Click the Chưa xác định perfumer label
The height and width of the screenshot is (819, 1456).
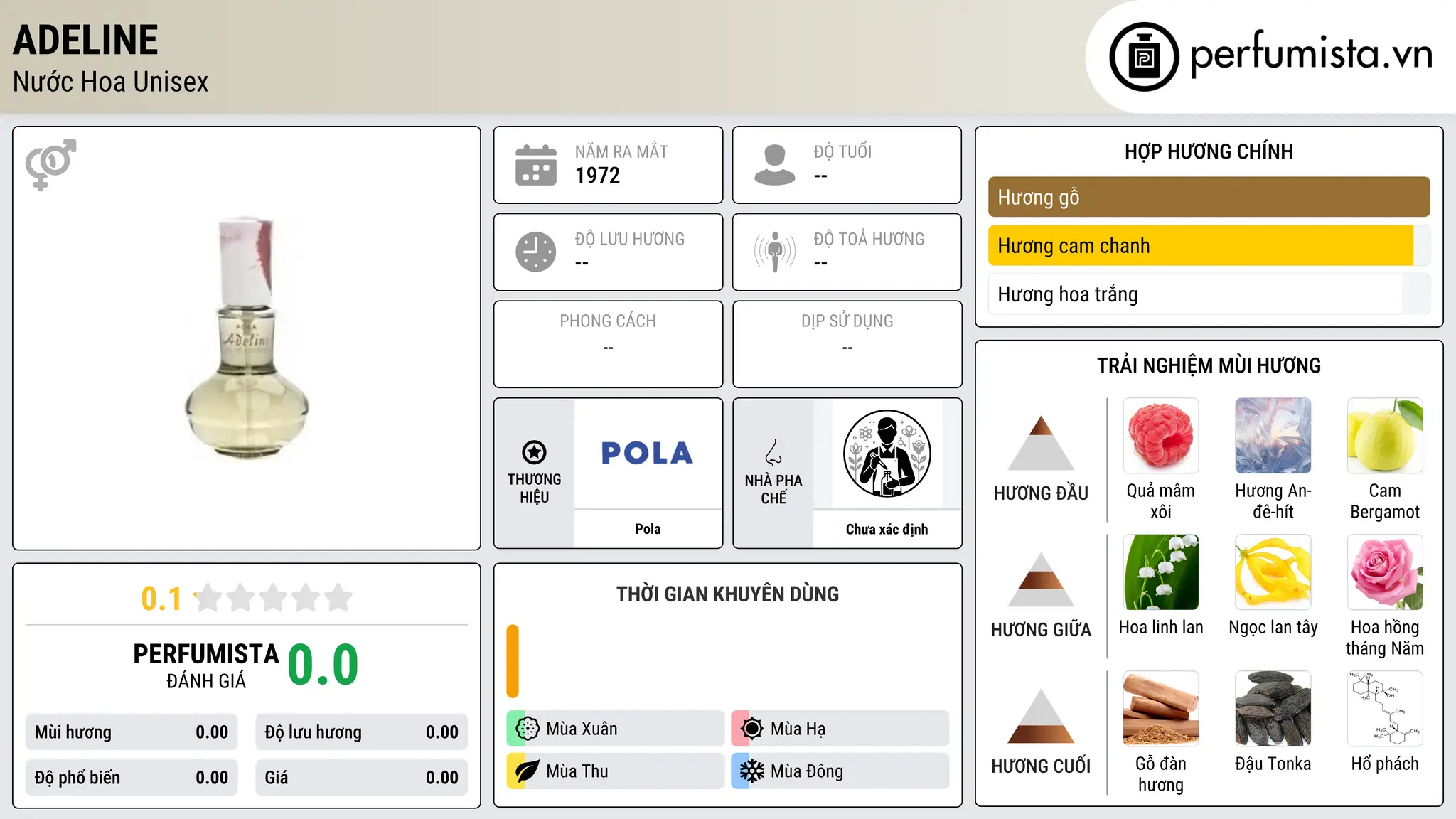[x=887, y=529]
